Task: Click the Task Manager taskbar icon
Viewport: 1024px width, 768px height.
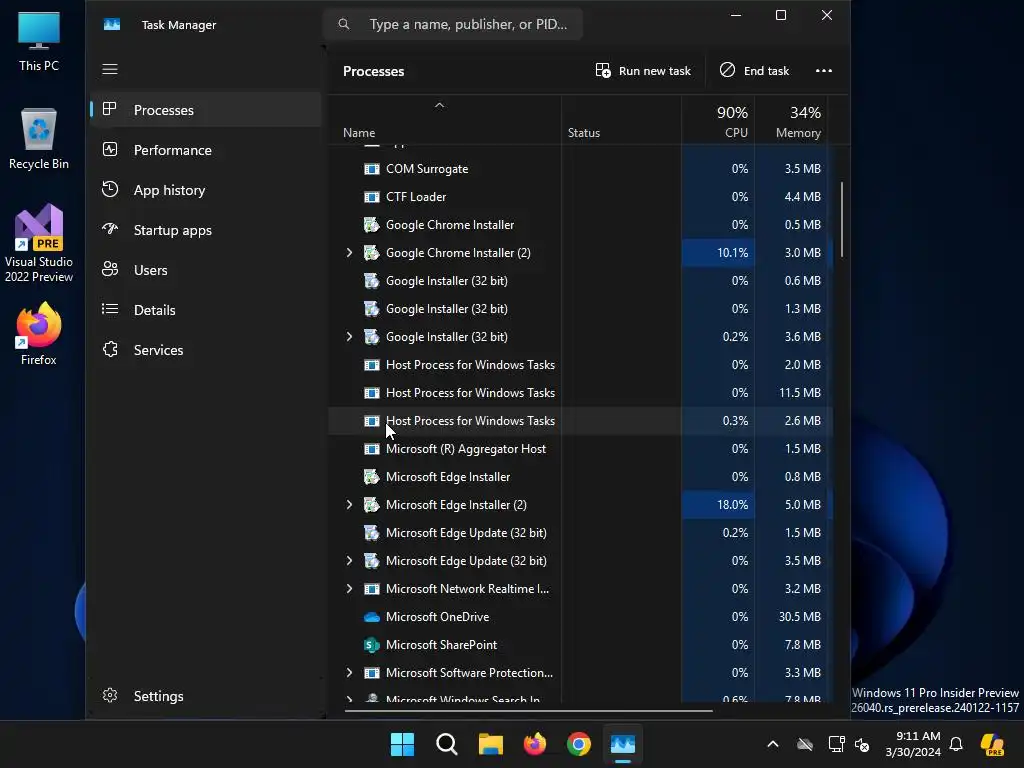Action: (x=622, y=744)
